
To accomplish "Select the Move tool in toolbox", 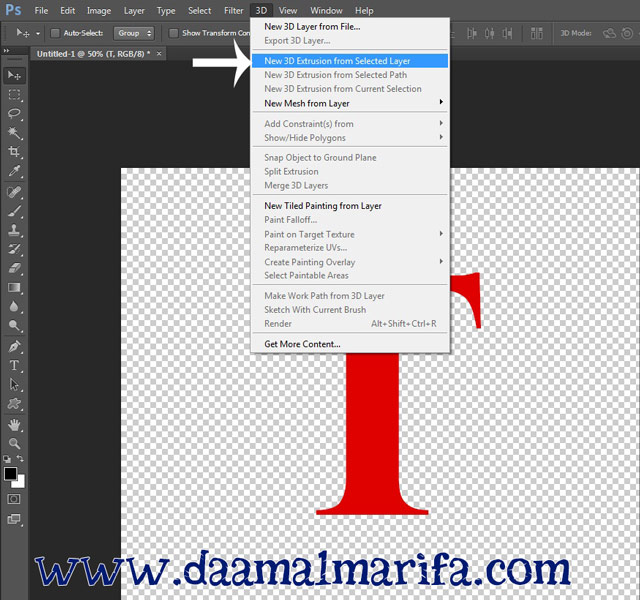I will [14, 76].
